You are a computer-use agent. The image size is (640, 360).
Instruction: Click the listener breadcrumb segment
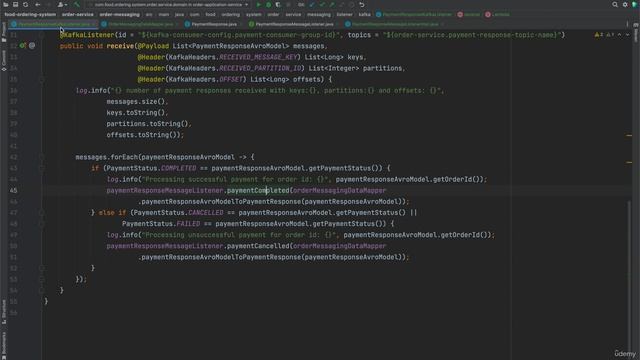tap(344, 14)
